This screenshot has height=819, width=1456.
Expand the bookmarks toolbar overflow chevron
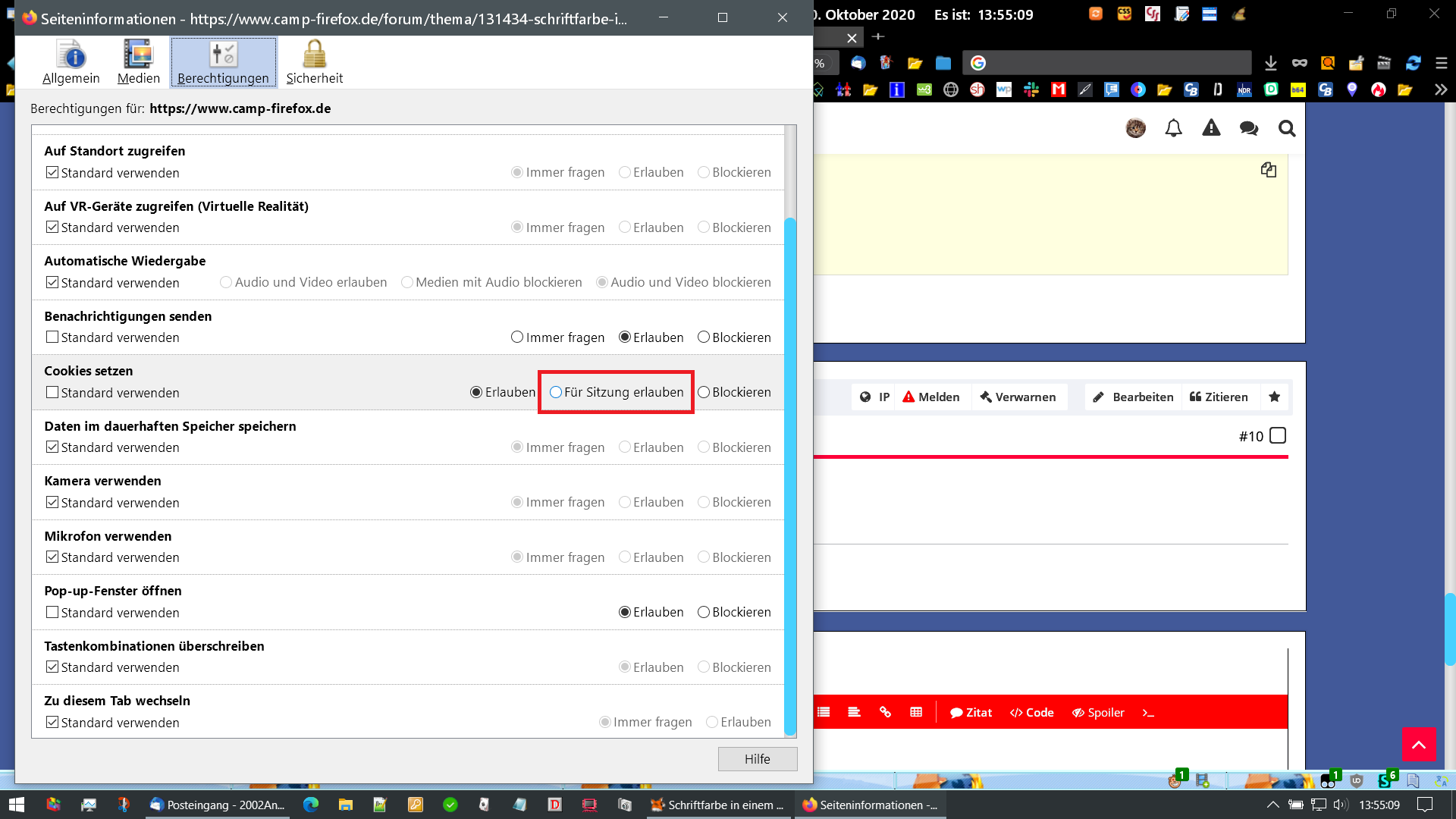1440,89
